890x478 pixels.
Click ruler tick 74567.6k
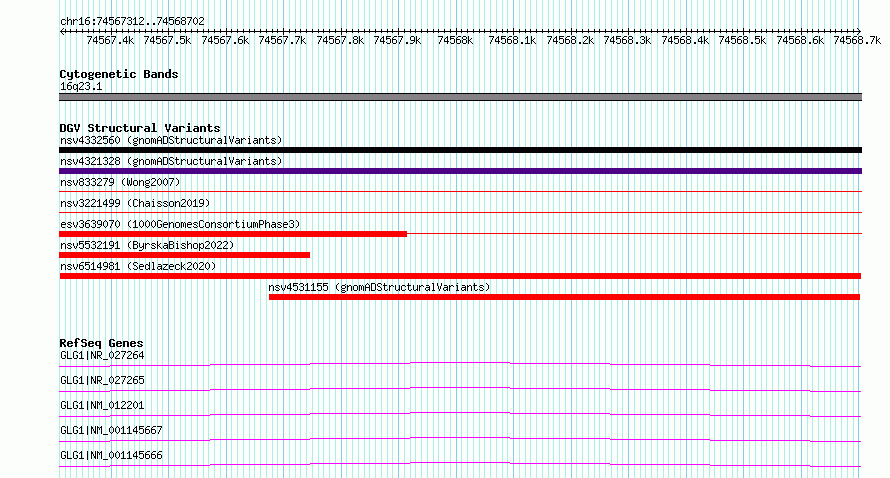[x=225, y=40]
